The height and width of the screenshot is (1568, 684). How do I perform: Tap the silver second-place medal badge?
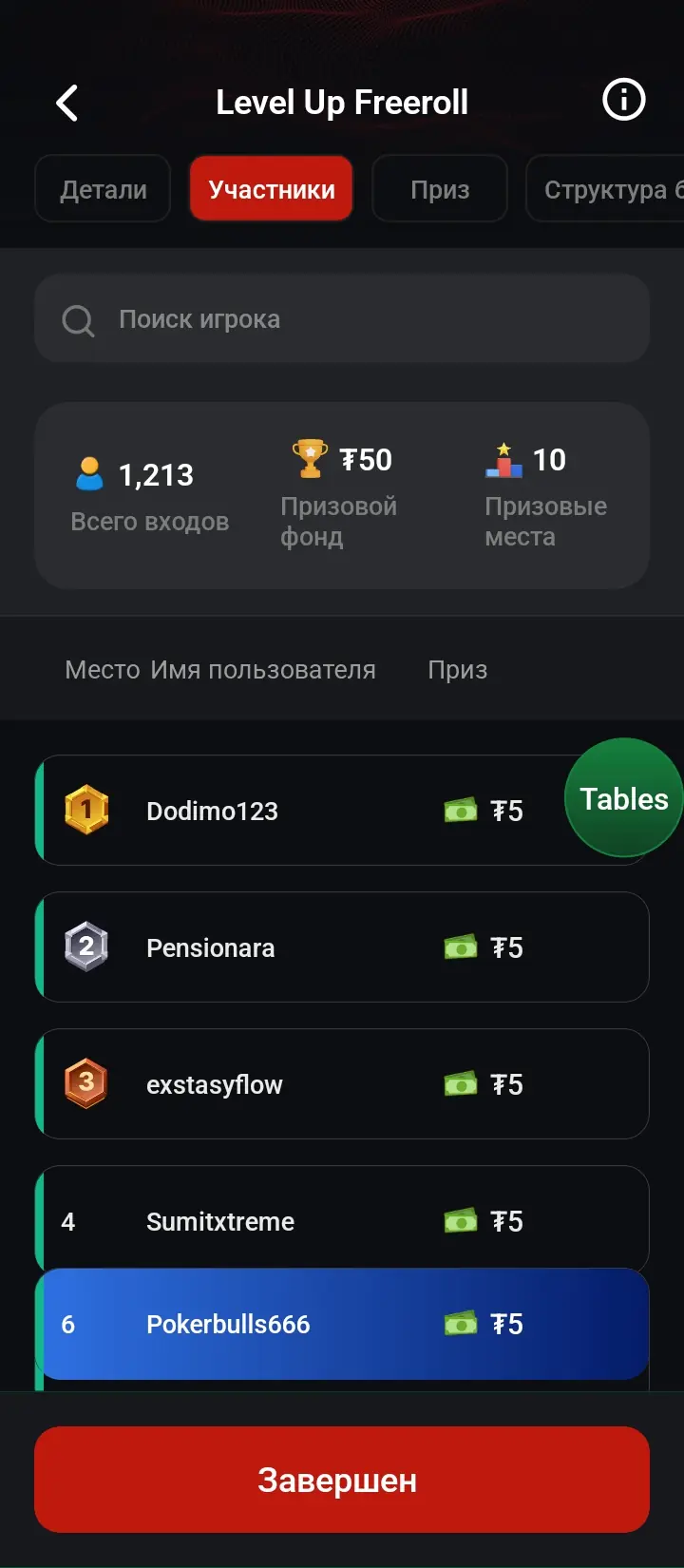click(86, 947)
